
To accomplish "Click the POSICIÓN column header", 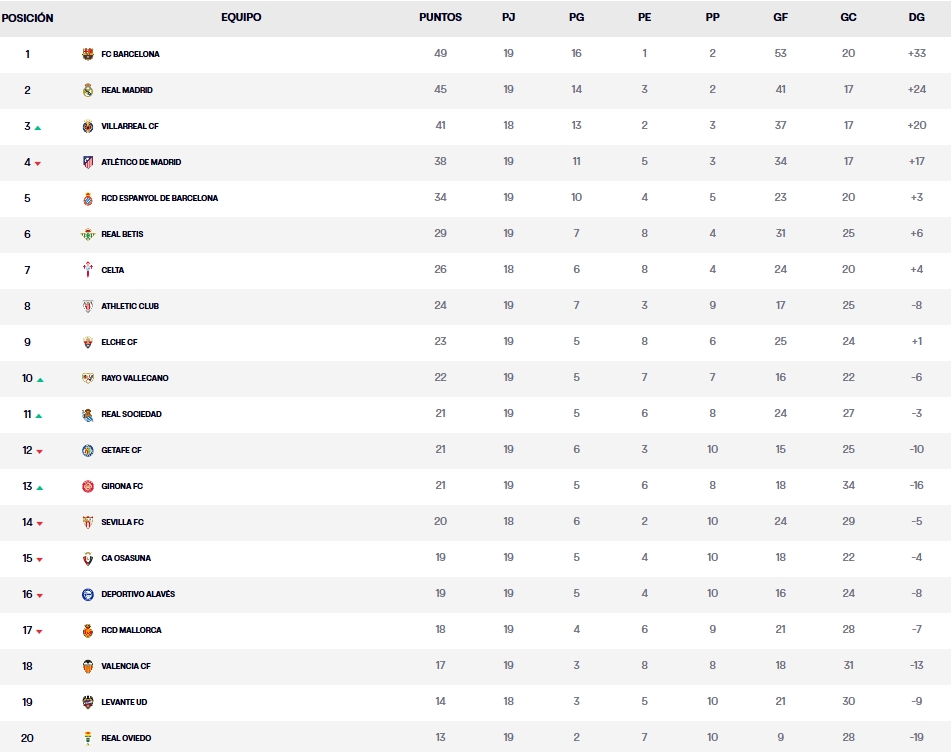I will [28, 18].
